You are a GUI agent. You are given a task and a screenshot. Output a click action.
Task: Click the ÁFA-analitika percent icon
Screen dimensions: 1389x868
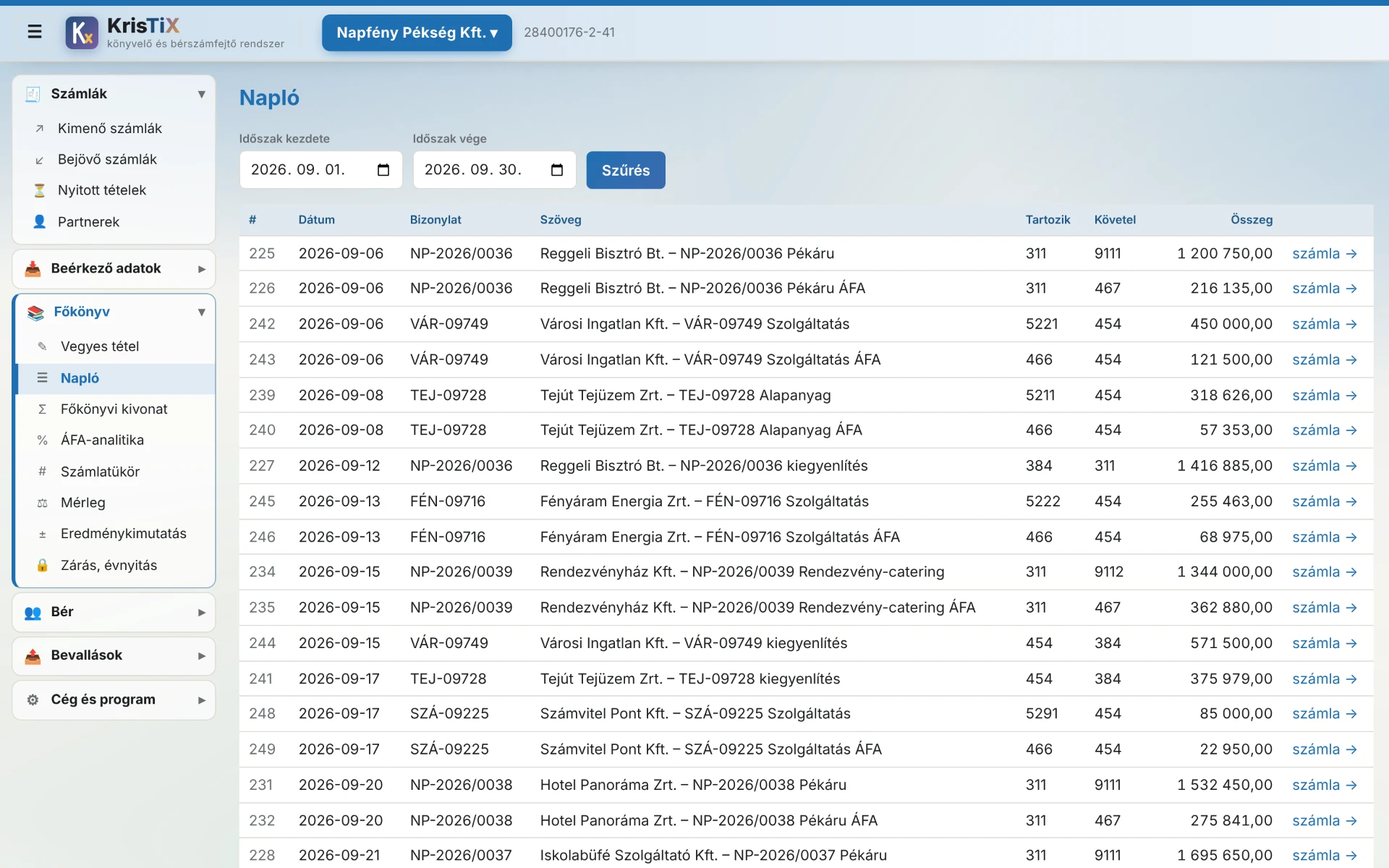point(43,441)
